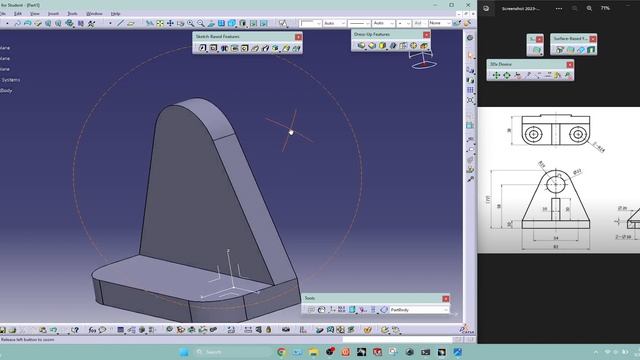This screenshot has width=640, height=360.
Task: Toggle Swap Visible Space on view toolbar
Action: pos(264,24)
